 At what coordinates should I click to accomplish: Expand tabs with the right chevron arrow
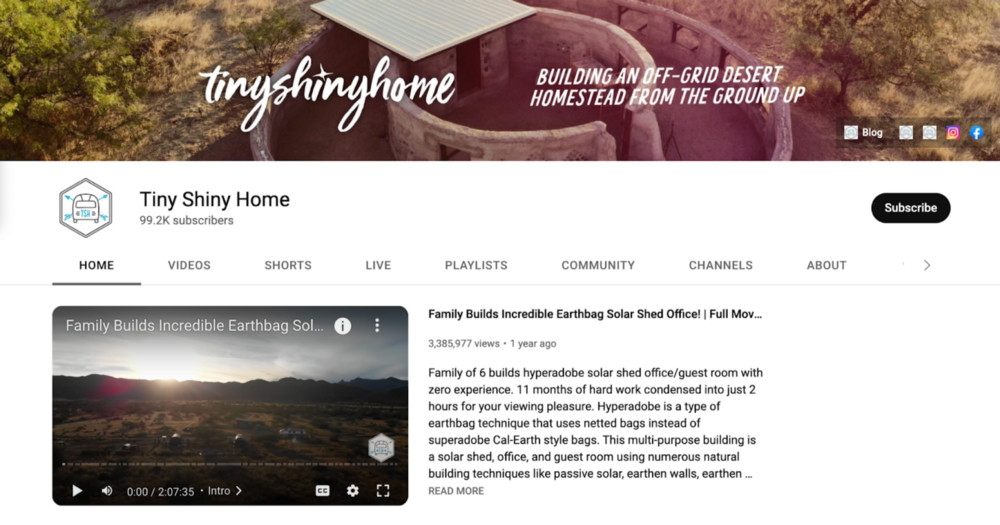tap(927, 265)
